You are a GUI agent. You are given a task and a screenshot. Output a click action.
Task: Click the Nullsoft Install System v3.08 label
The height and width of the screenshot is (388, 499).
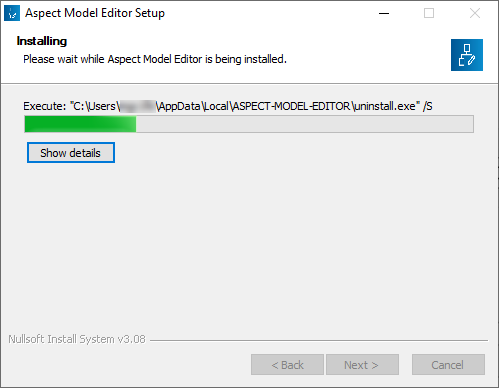[x=77, y=339]
